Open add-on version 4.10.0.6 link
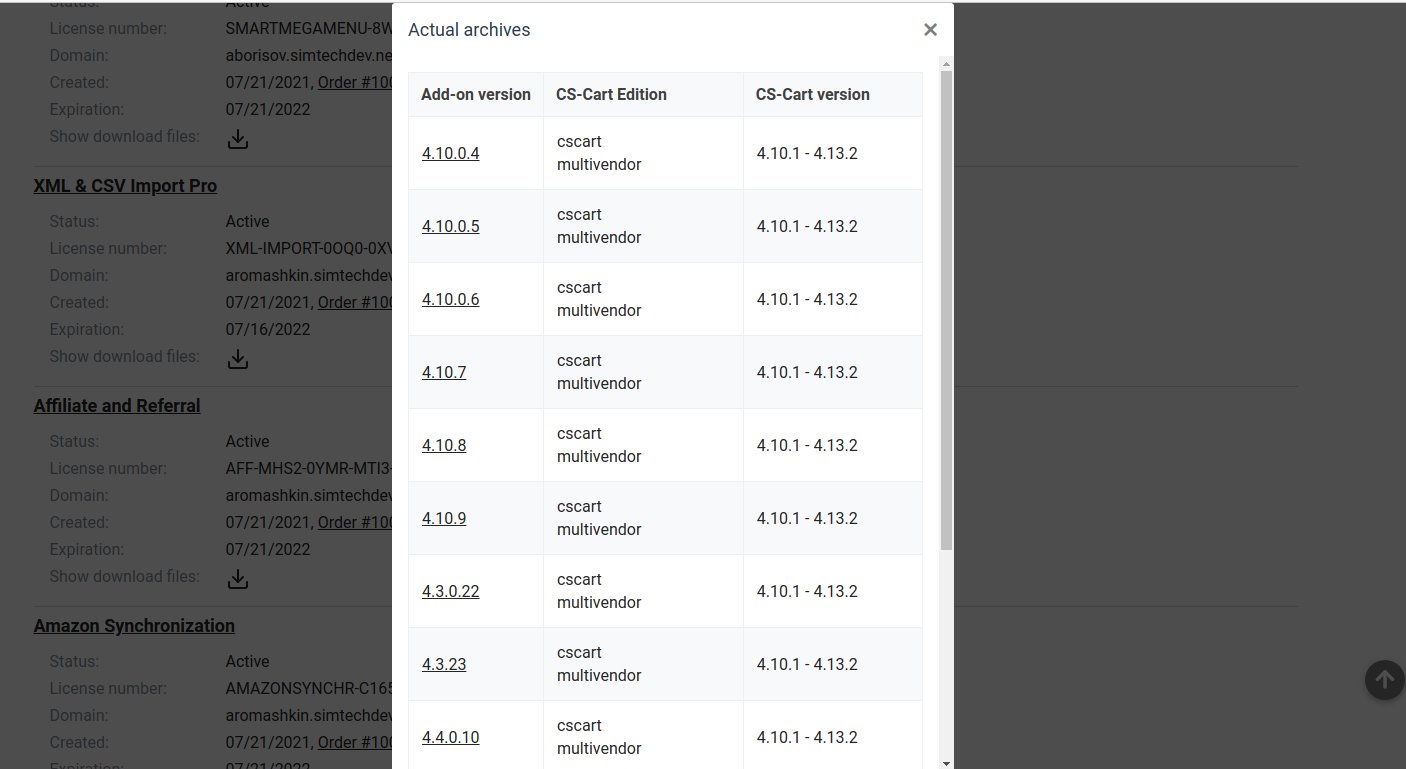The image size is (1406, 769). coord(450,299)
